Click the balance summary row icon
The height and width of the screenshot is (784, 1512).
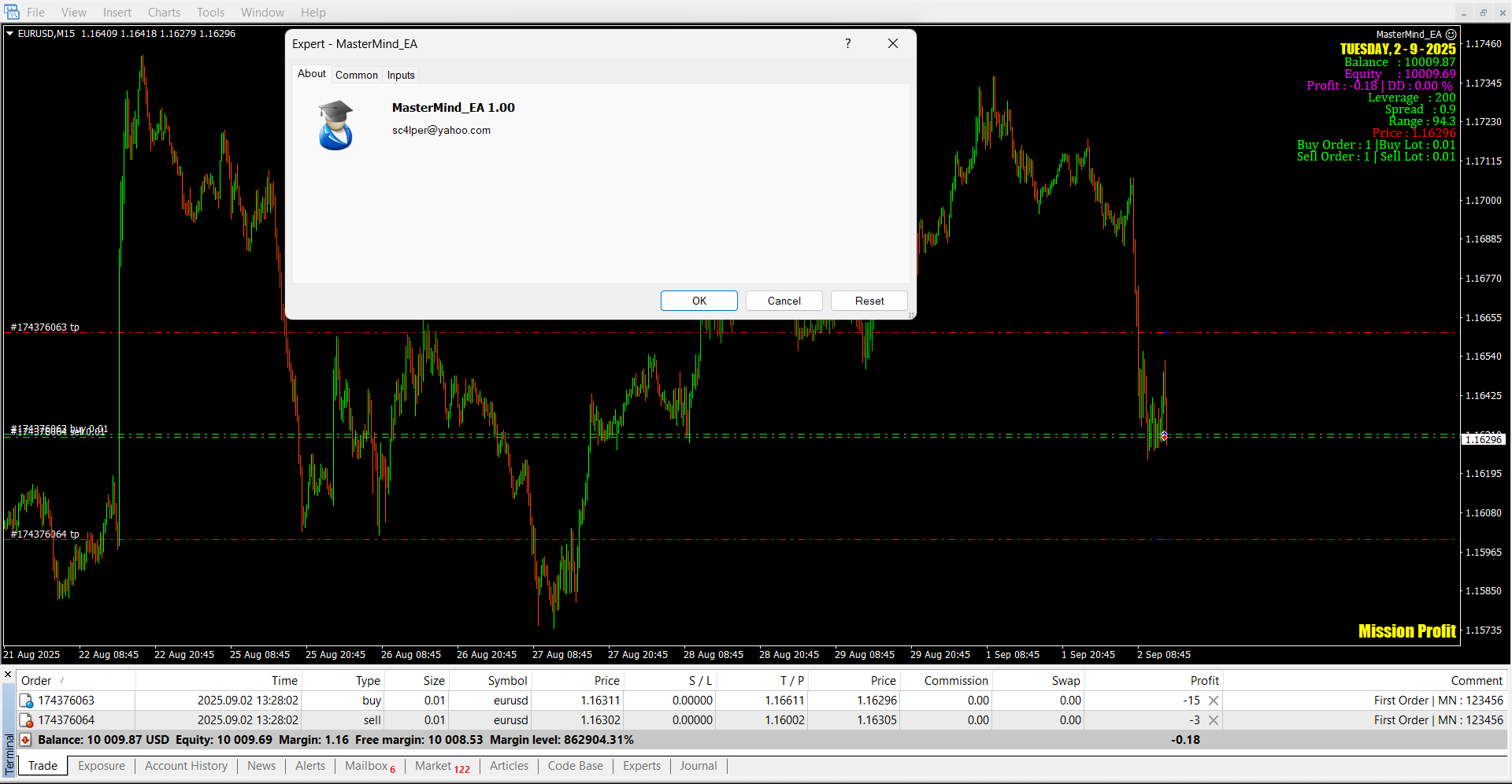pyautogui.click(x=25, y=740)
